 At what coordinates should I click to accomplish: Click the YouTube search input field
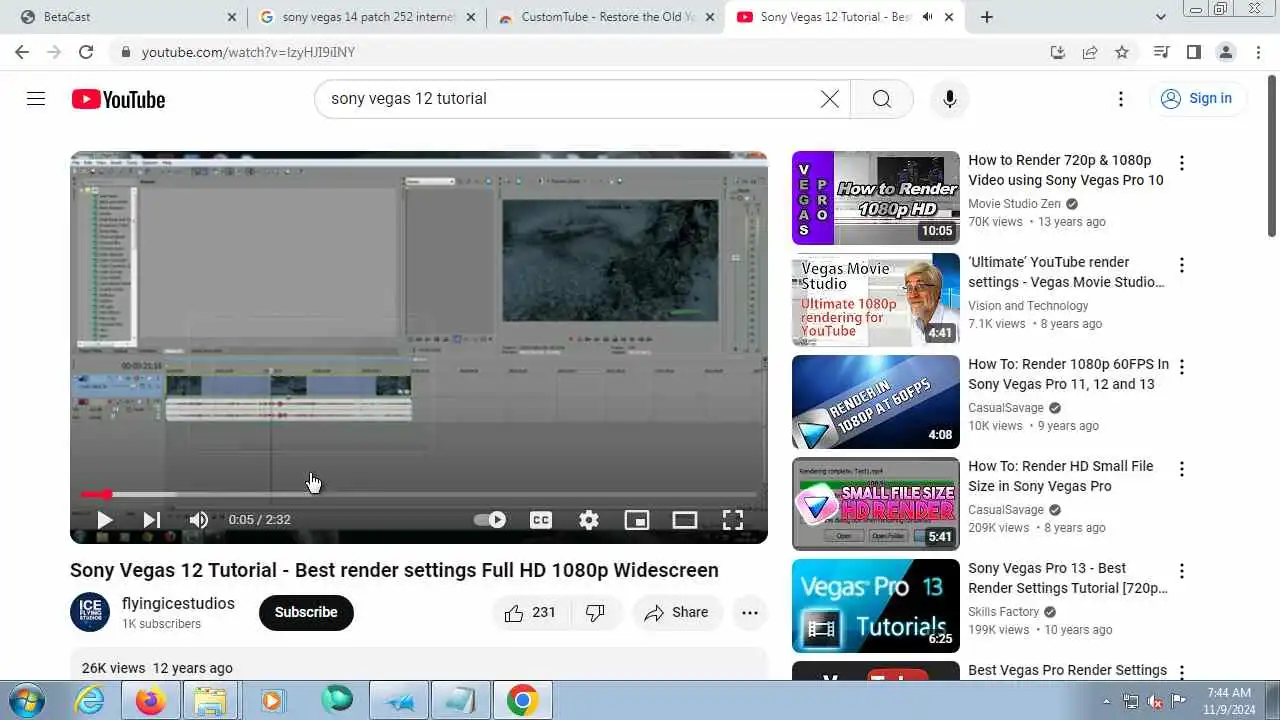(x=570, y=98)
